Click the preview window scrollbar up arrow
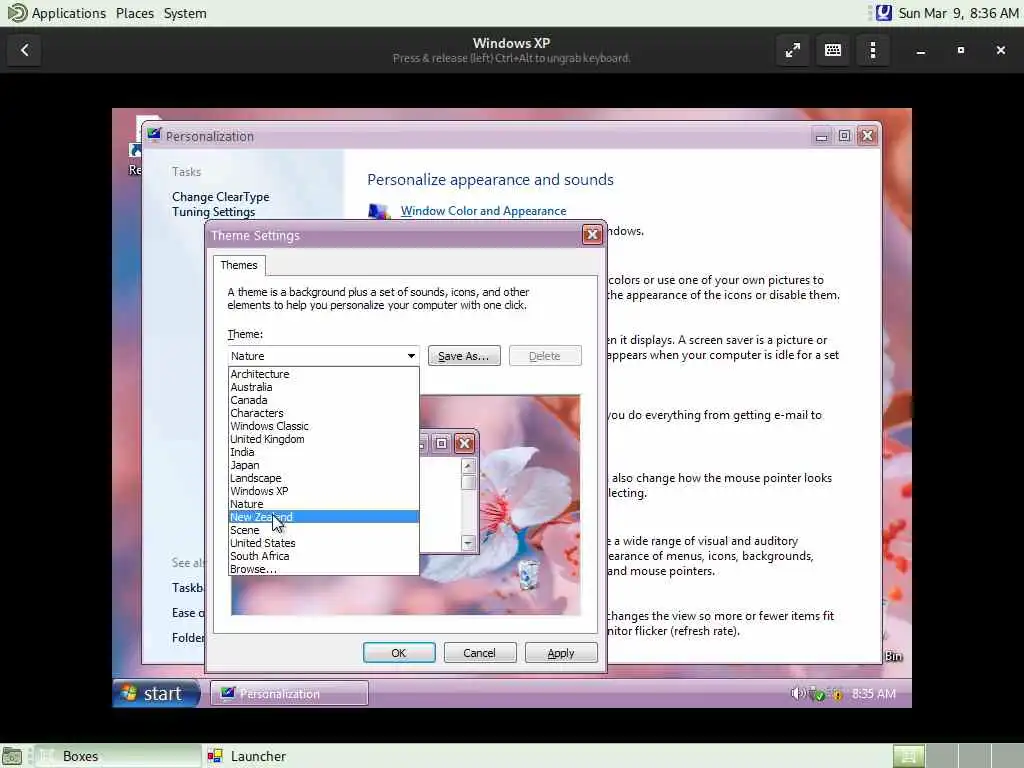The height and width of the screenshot is (768, 1024). click(x=468, y=466)
